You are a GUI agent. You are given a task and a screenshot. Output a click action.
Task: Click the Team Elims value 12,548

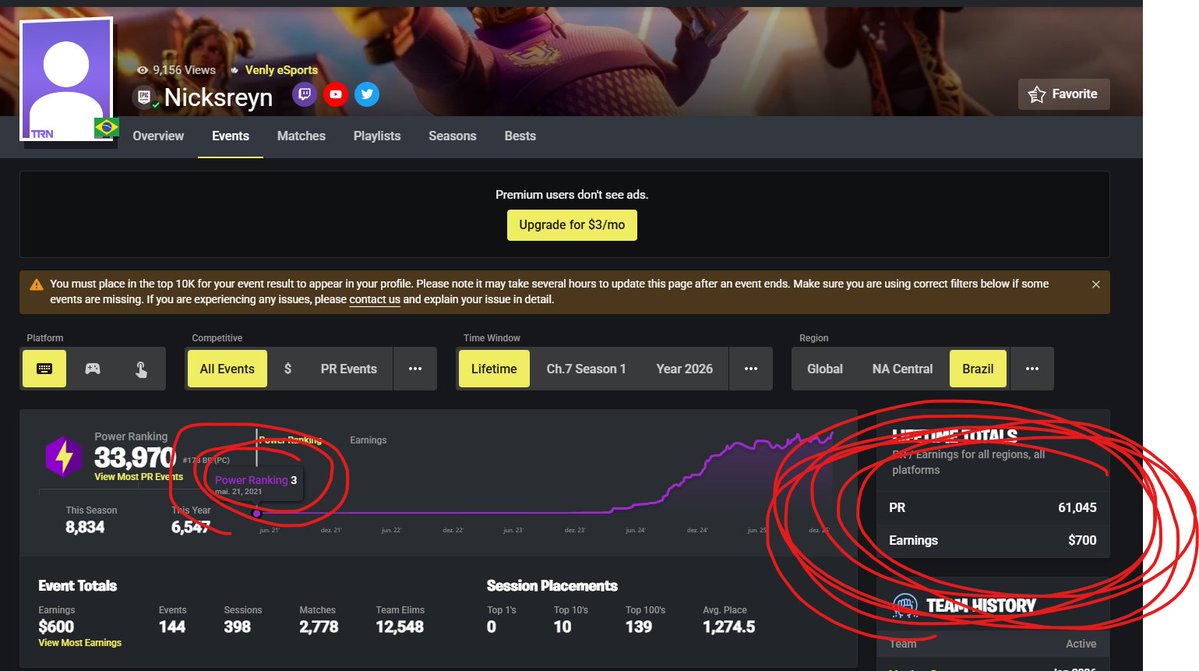pyautogui.click(x=400, y=627)
